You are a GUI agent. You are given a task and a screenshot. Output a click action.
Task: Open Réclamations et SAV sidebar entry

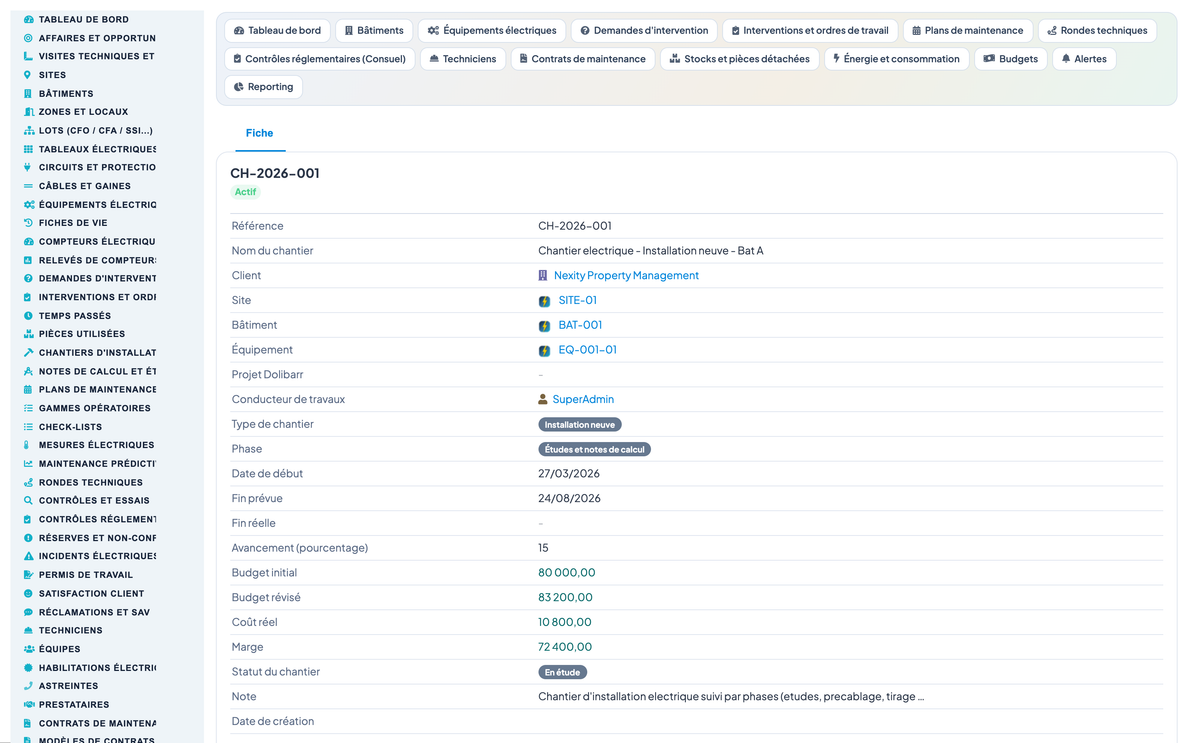(x=94, y=612)
